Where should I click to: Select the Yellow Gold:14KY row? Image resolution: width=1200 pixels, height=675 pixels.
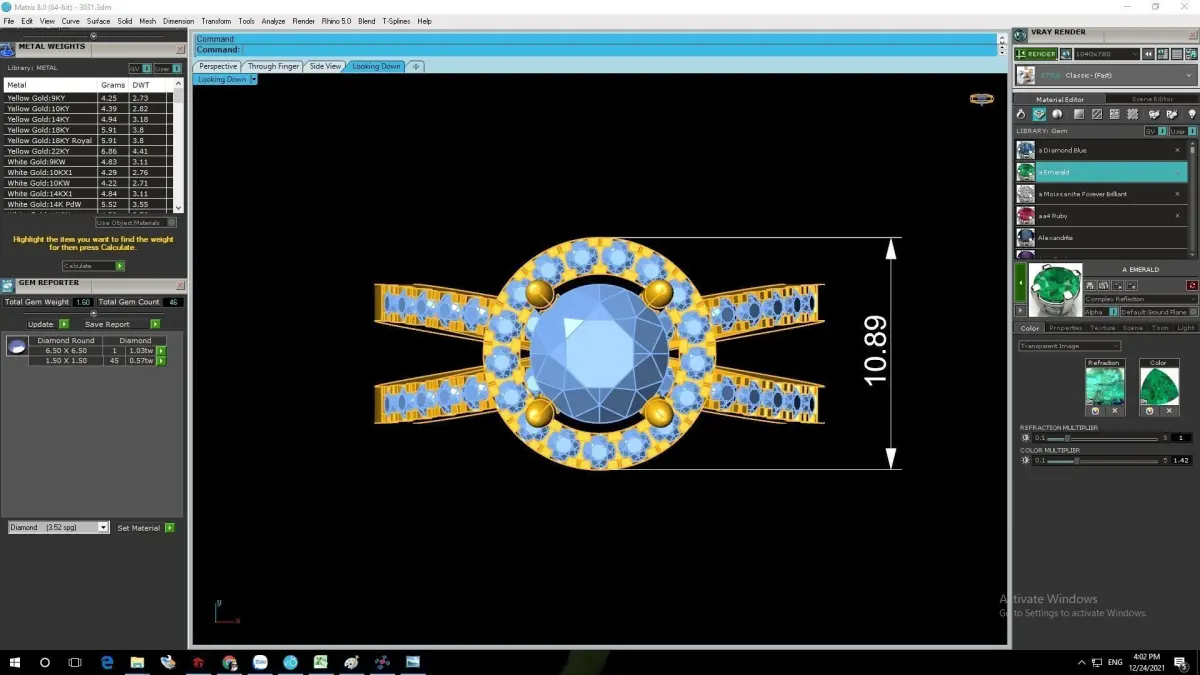tap(88, 119)
